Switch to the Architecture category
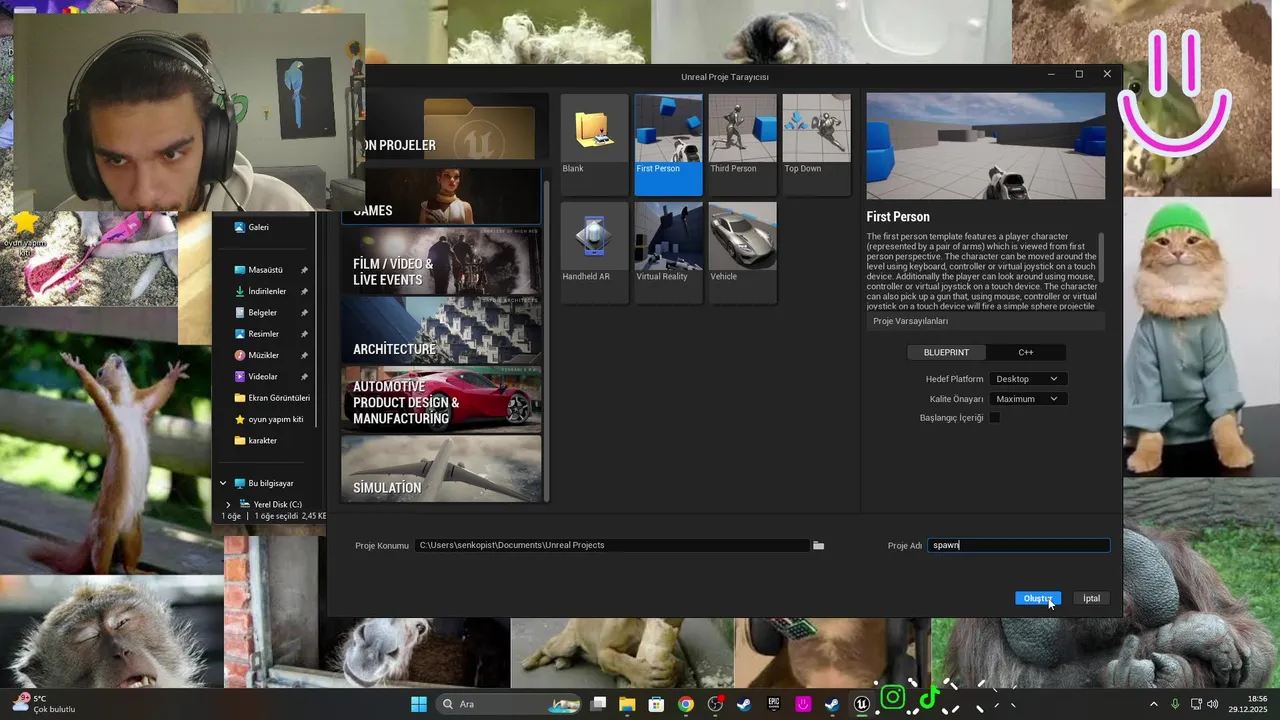Screen dimensions: 1280x720 441,331
